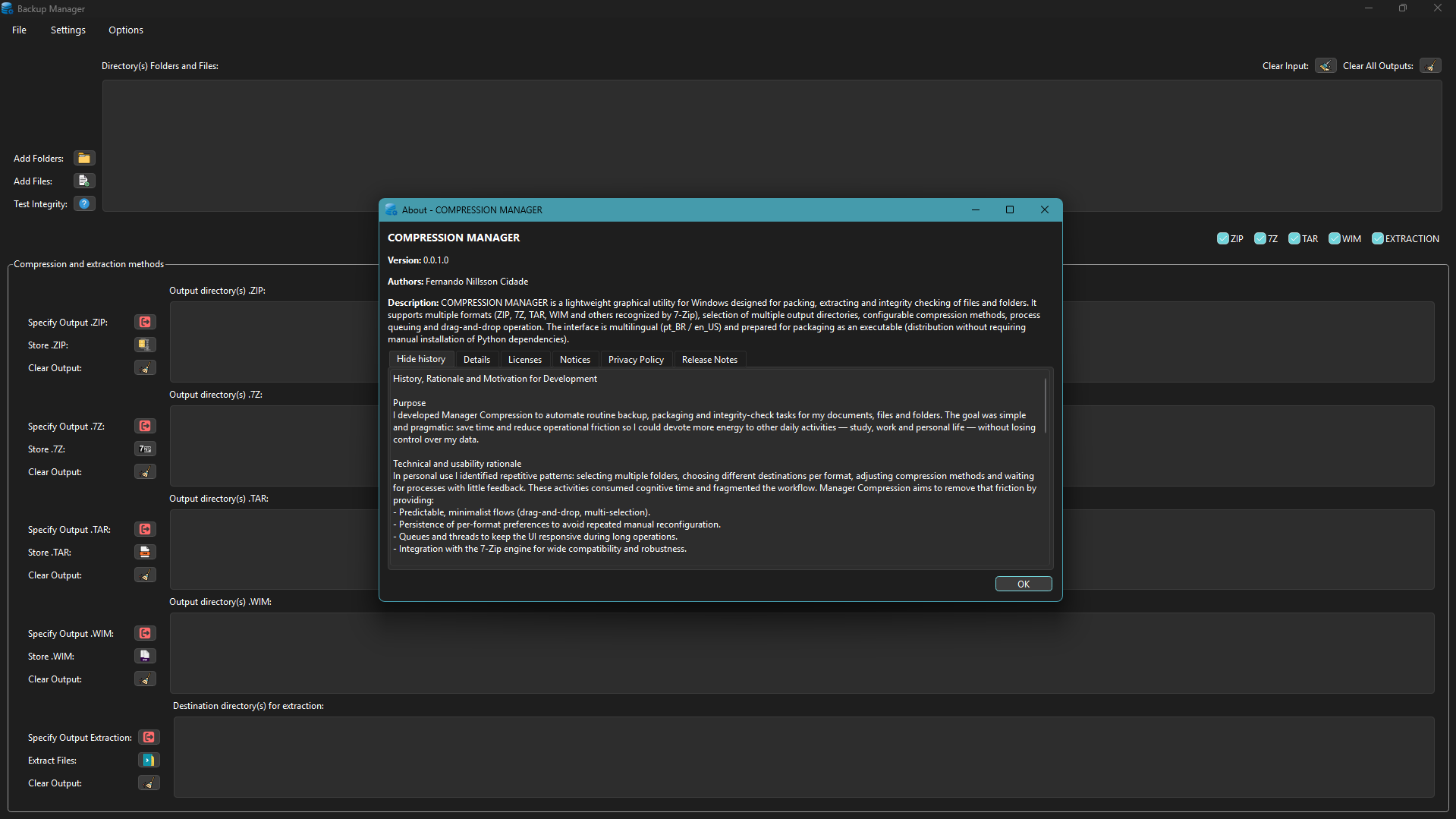Click Specify Output .TAR icon
Screen dimensions: 1456x819
(x=145, y=529)
